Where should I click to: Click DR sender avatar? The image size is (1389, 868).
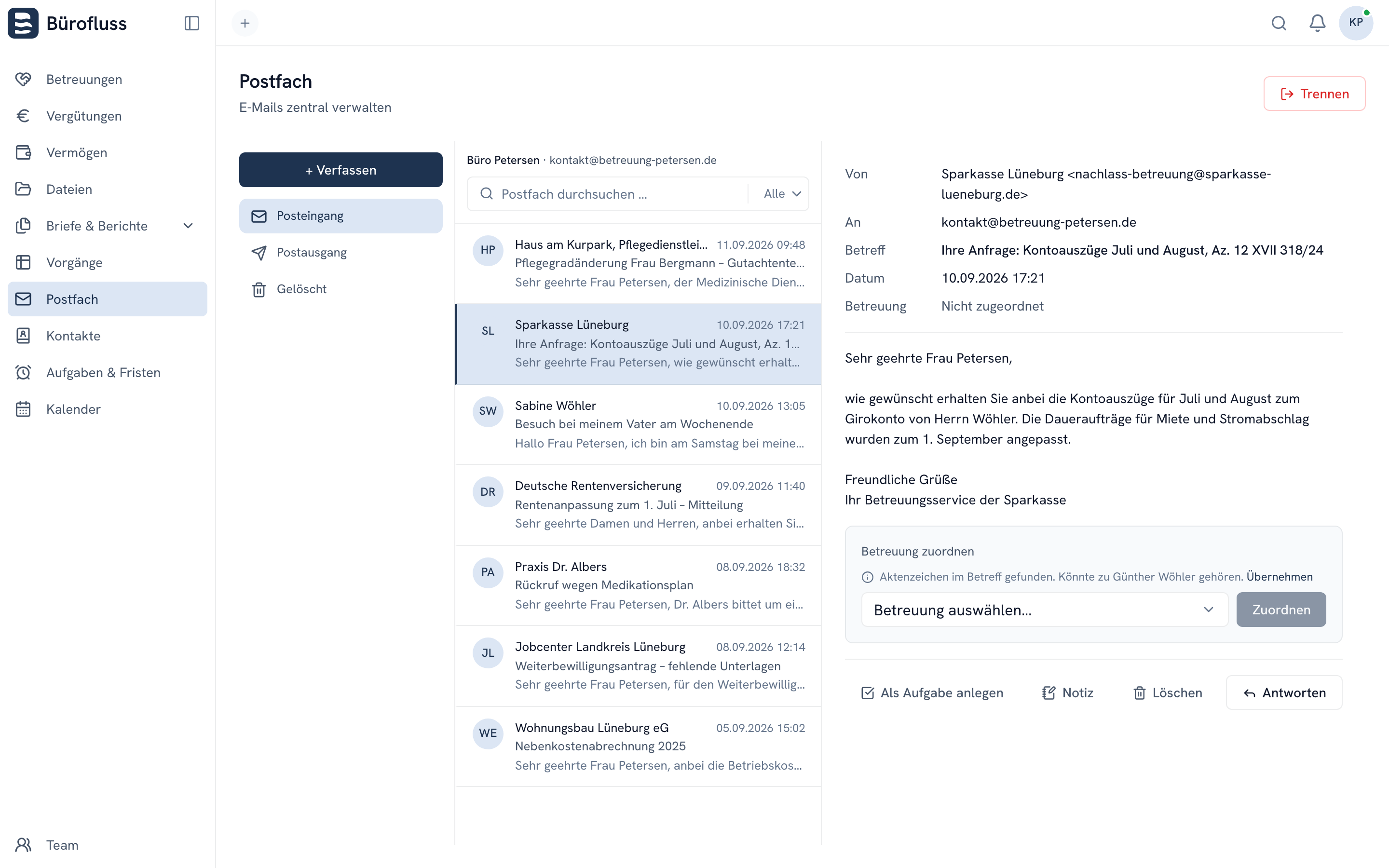(x=488, y=492)
